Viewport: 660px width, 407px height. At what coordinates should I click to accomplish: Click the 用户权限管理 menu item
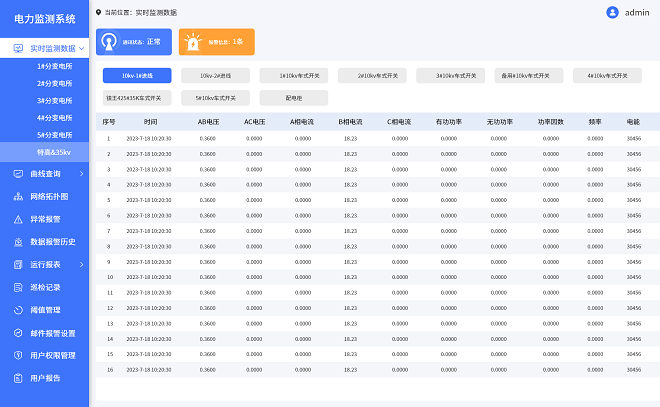tap(53, 355)
